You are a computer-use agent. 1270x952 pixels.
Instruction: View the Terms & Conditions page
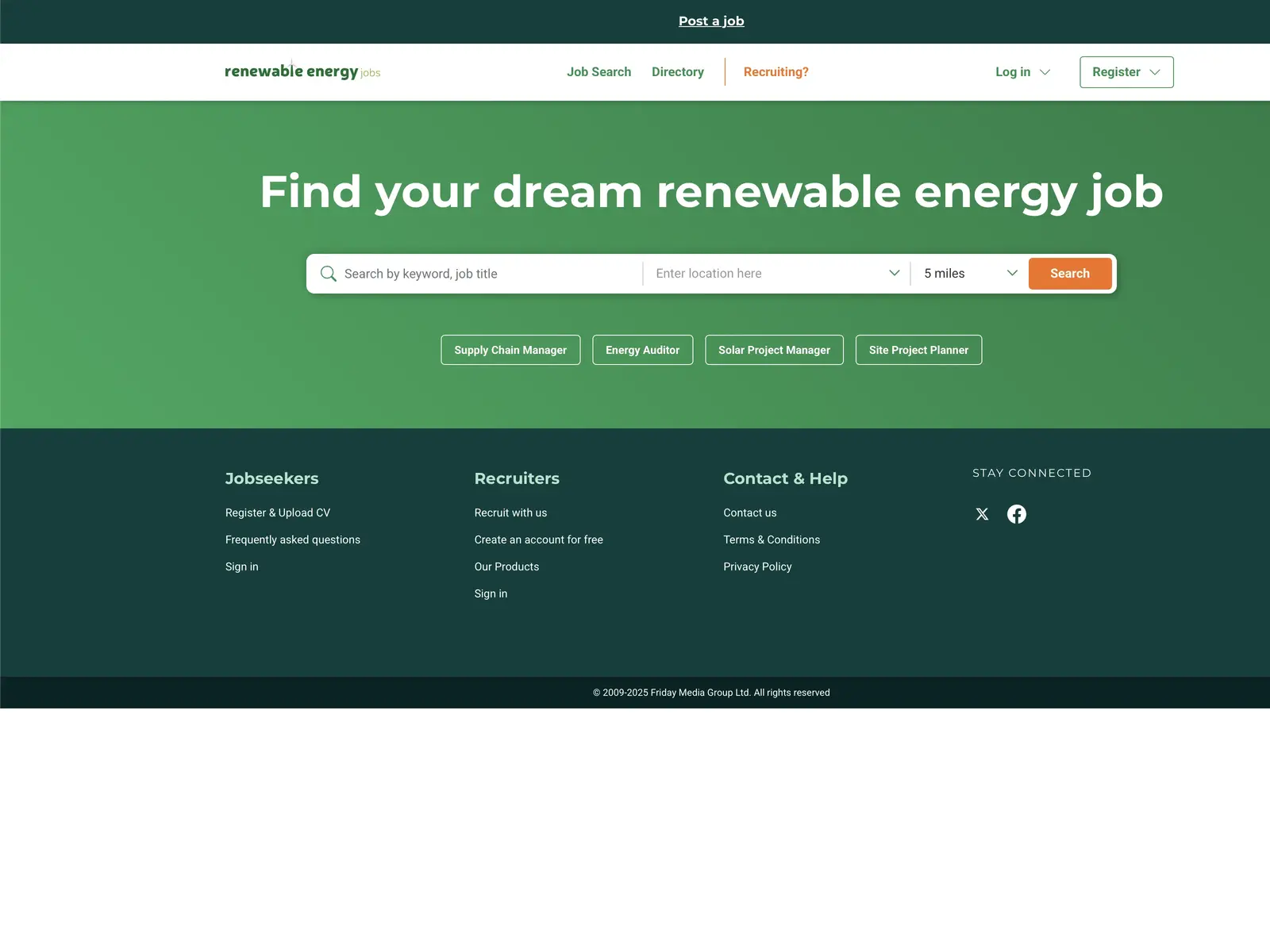(772, 540)
